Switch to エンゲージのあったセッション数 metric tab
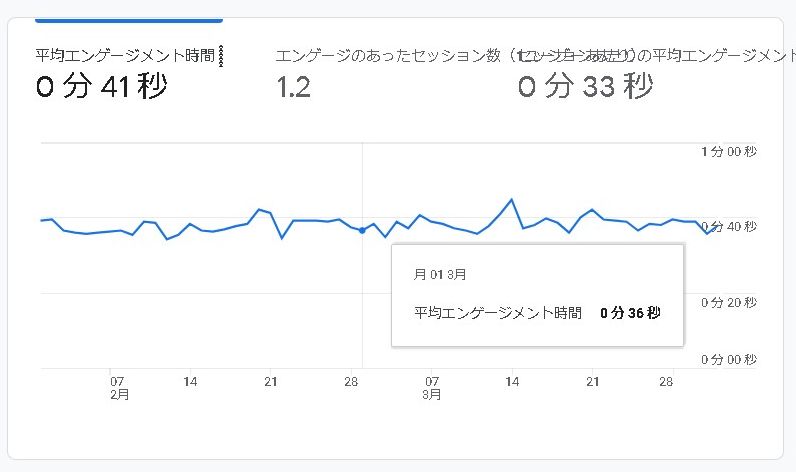Viewport: 796px width, 472px height. pos(388,55)
